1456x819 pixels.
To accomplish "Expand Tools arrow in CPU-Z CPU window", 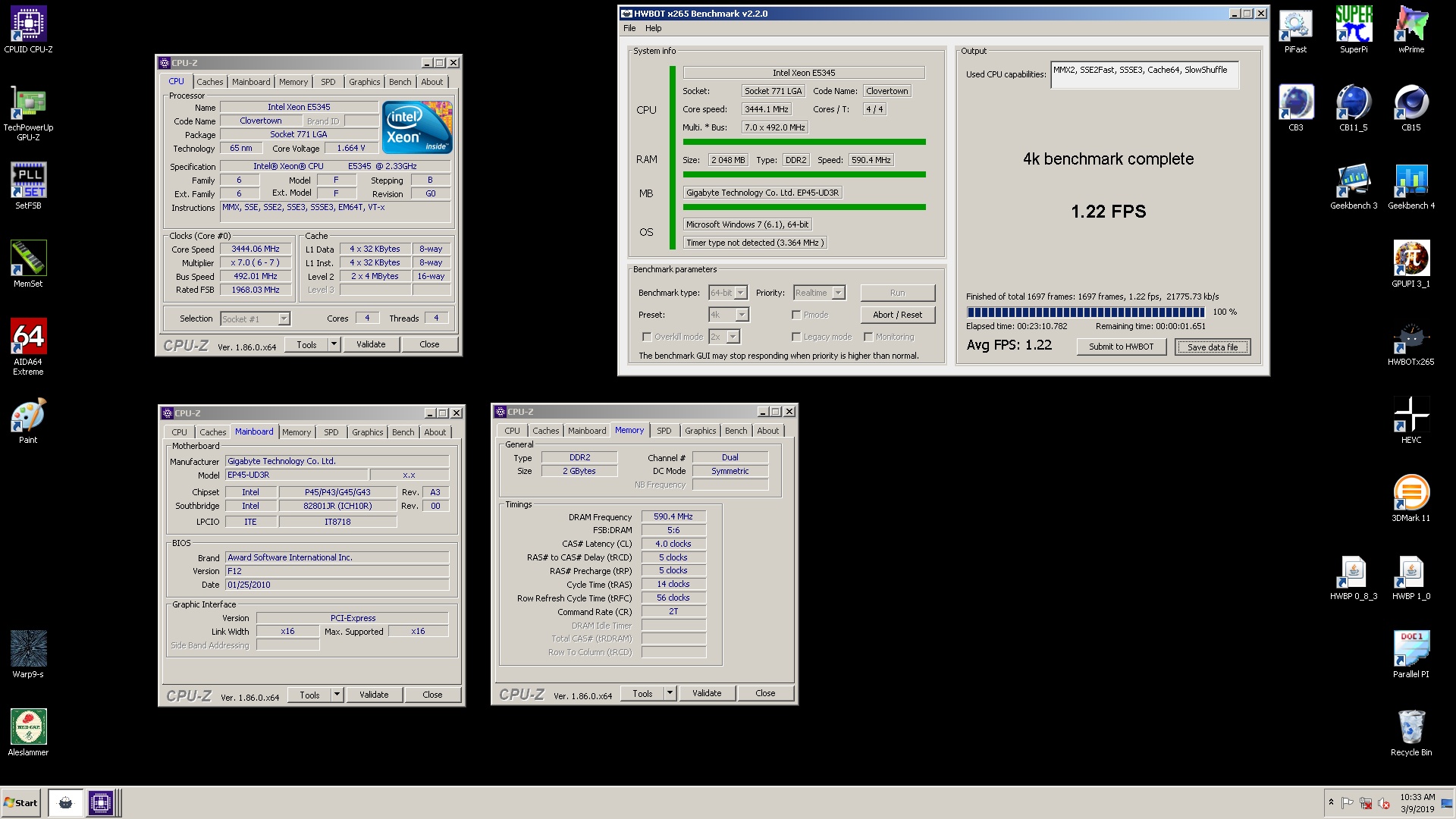I will [334, 344].
